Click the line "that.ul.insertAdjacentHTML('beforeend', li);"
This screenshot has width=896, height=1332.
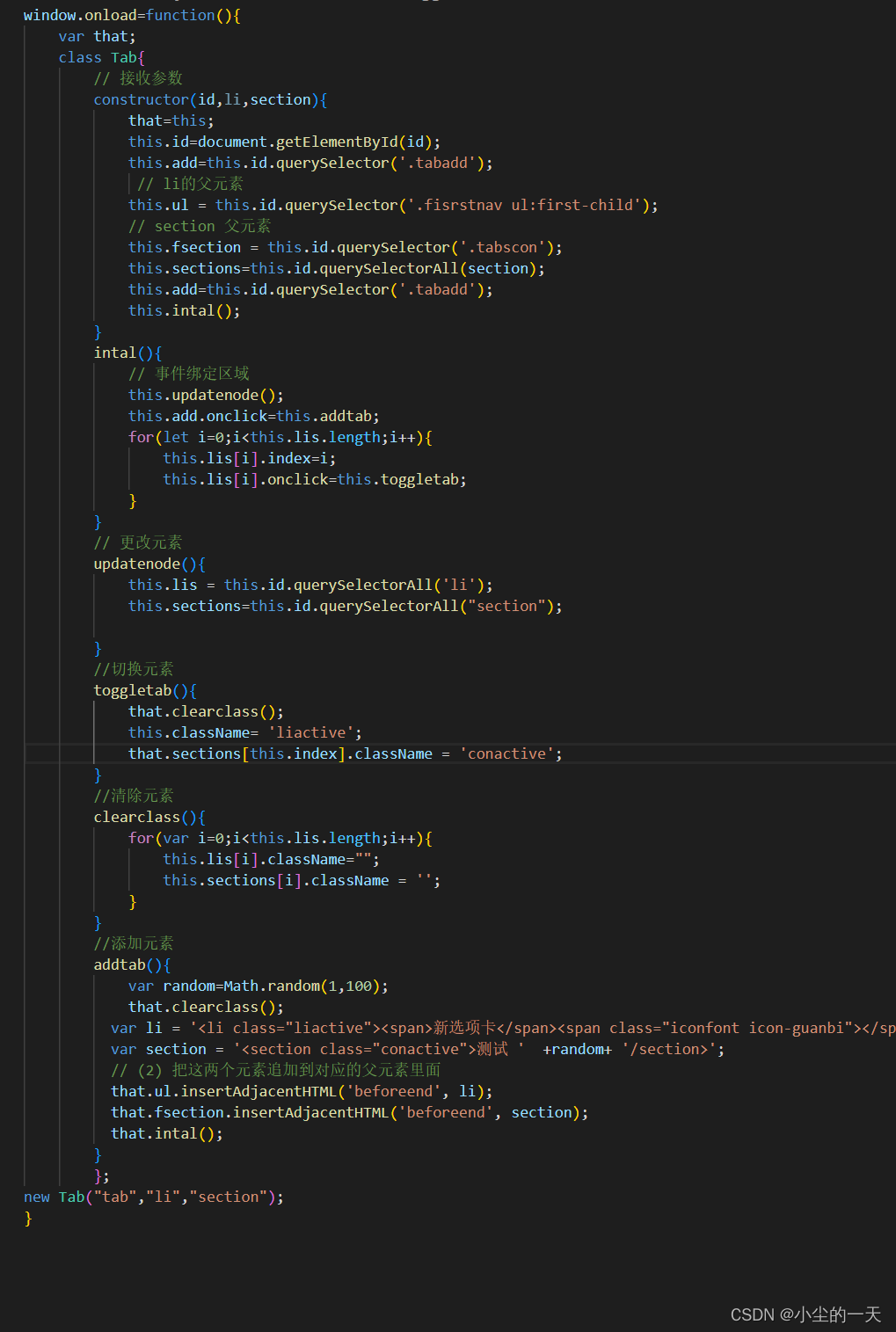(x=302, y=1091)
